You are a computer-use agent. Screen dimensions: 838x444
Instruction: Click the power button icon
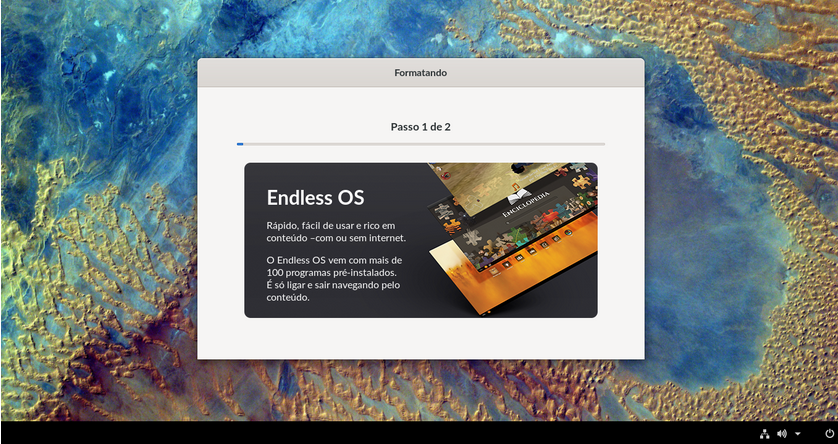point(829,433)
